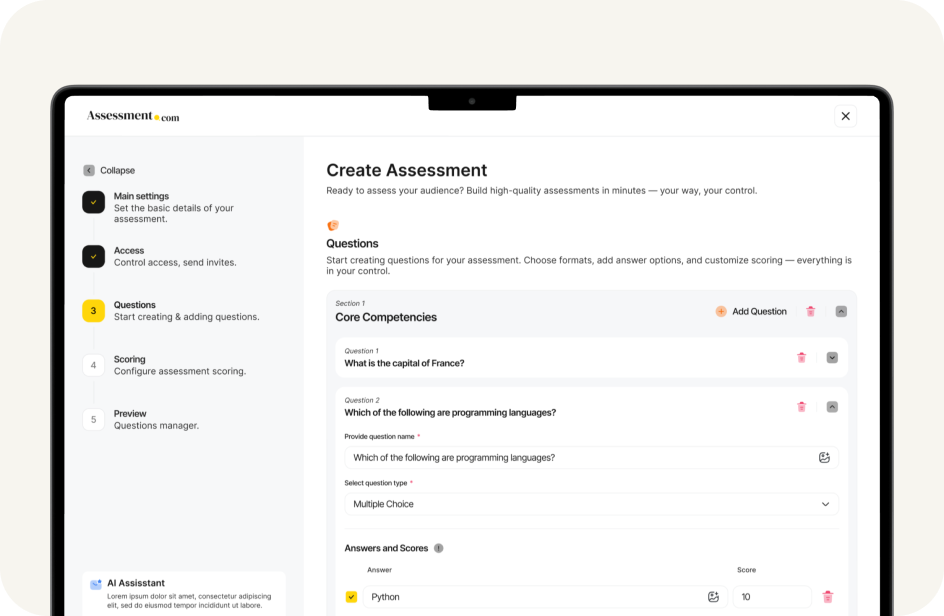This screenshot has height=616, width=944.
Task: Open emoji picker for the Python answer
Action: (x=713, y=596)
